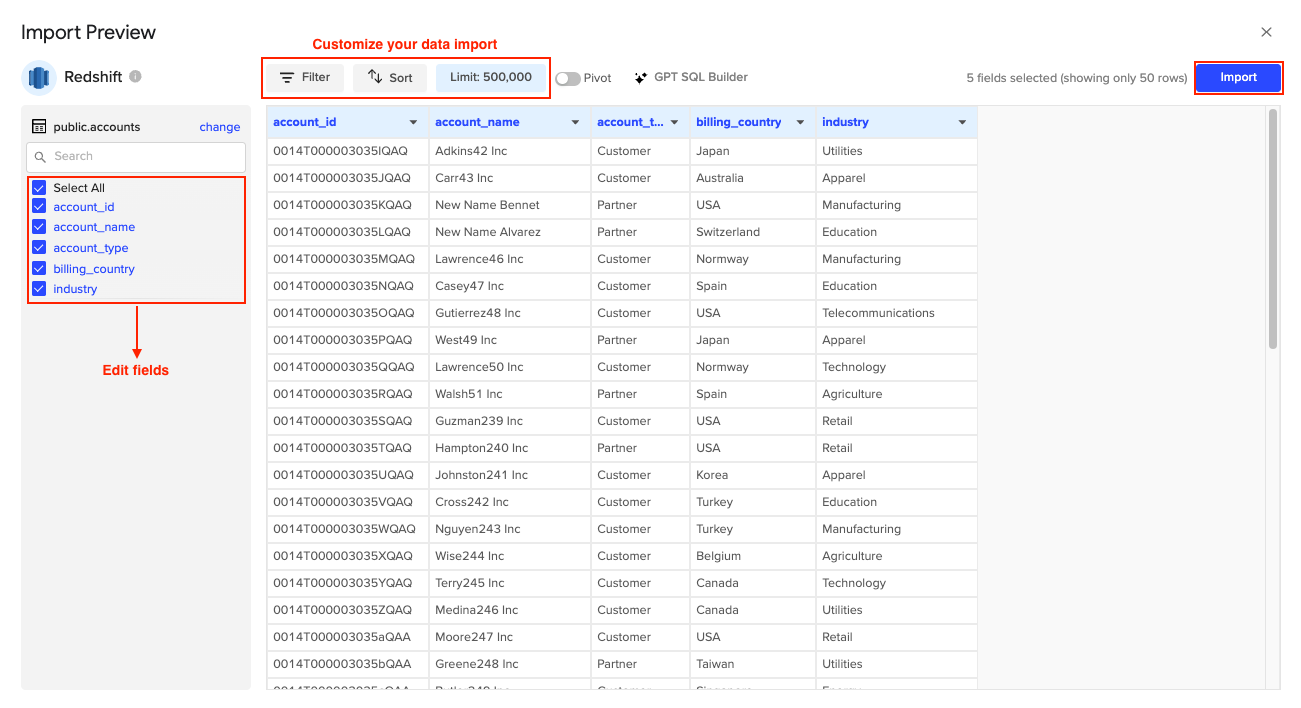Uncheck the billing_country field checkbox
The height and width of the screenshot is (708, 1301).
point(39,269)
